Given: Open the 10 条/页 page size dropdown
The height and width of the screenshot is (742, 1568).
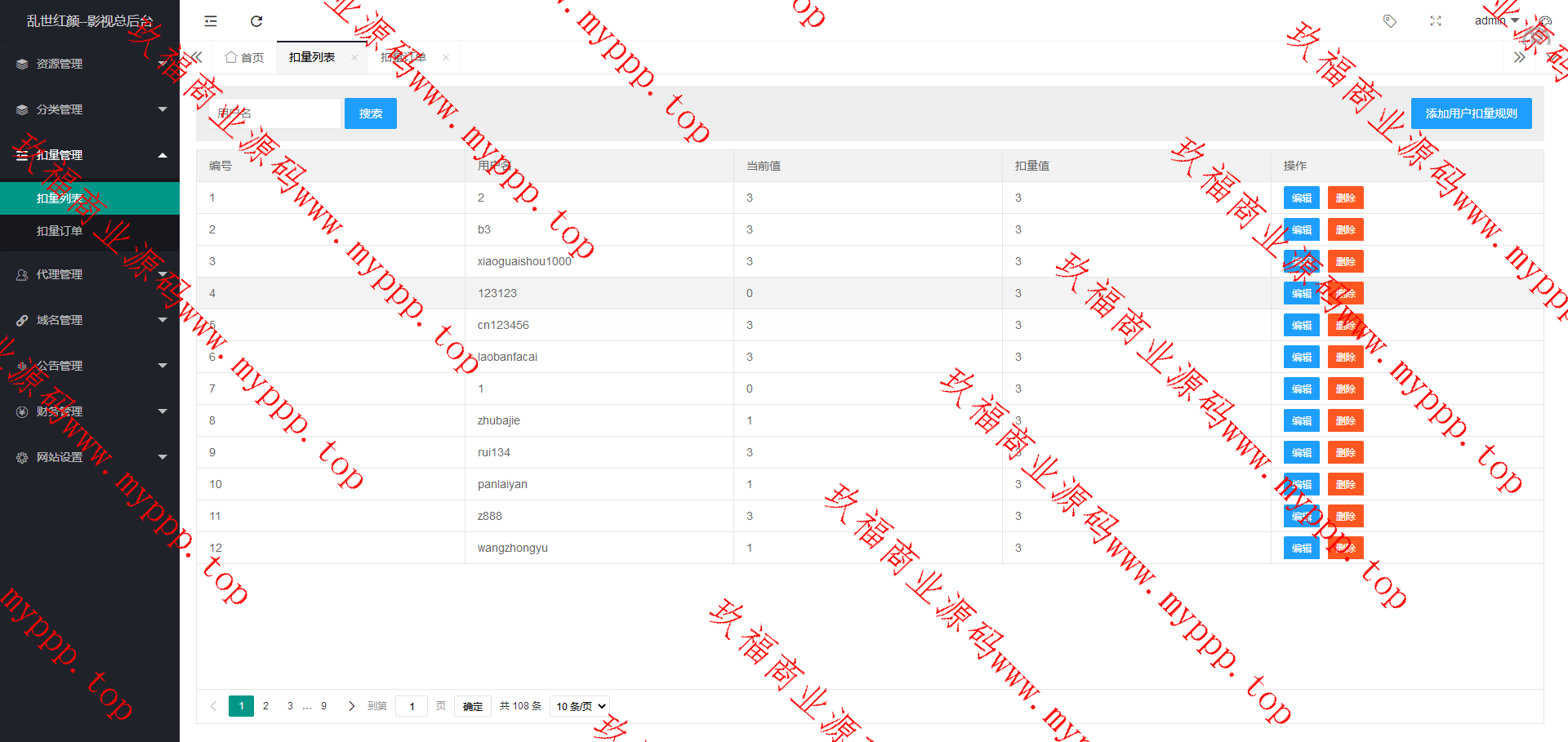Looking at the screenshot, I should 580,706.
